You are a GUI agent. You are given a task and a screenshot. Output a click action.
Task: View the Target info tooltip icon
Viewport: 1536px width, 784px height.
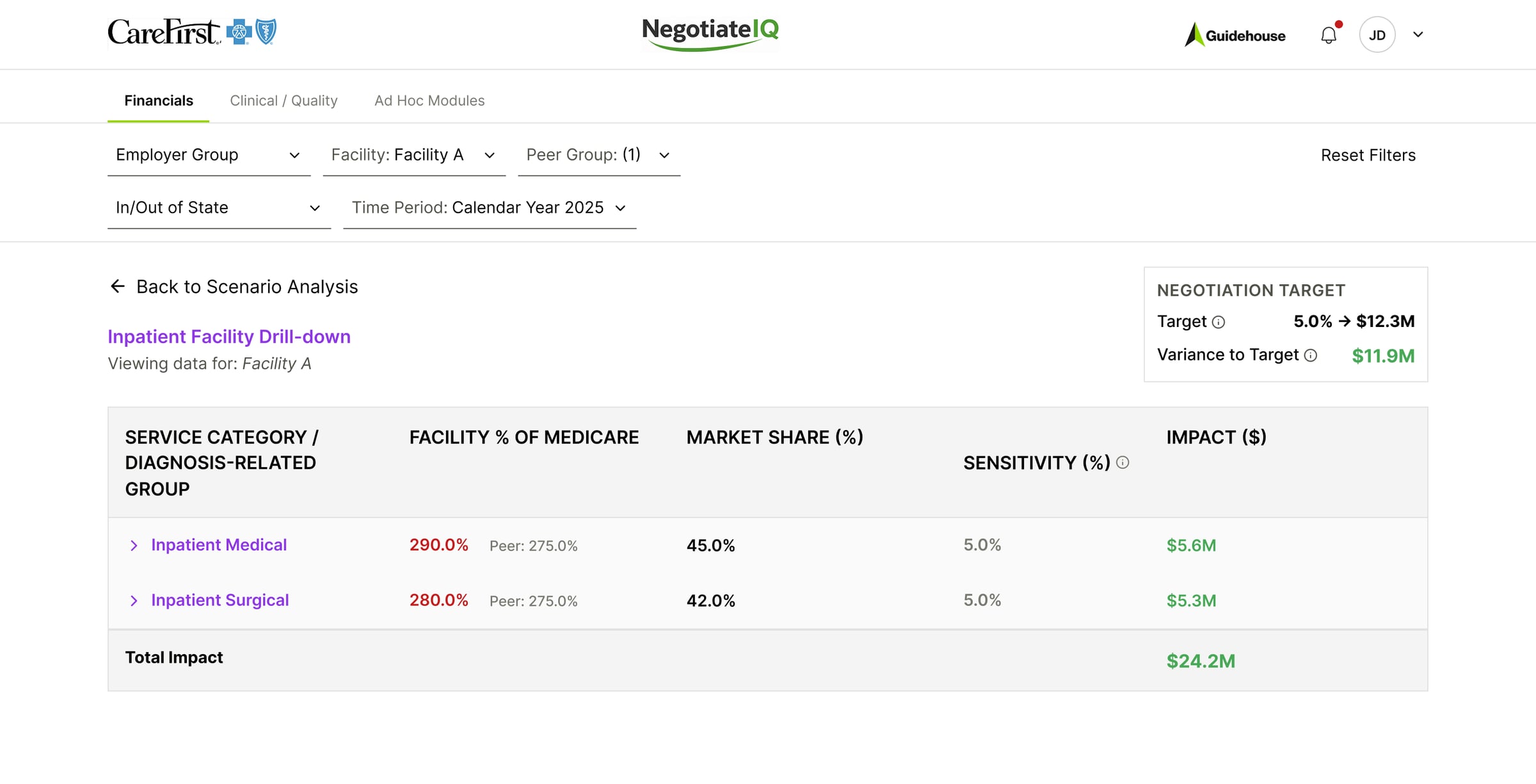[x=1219, y=322]
